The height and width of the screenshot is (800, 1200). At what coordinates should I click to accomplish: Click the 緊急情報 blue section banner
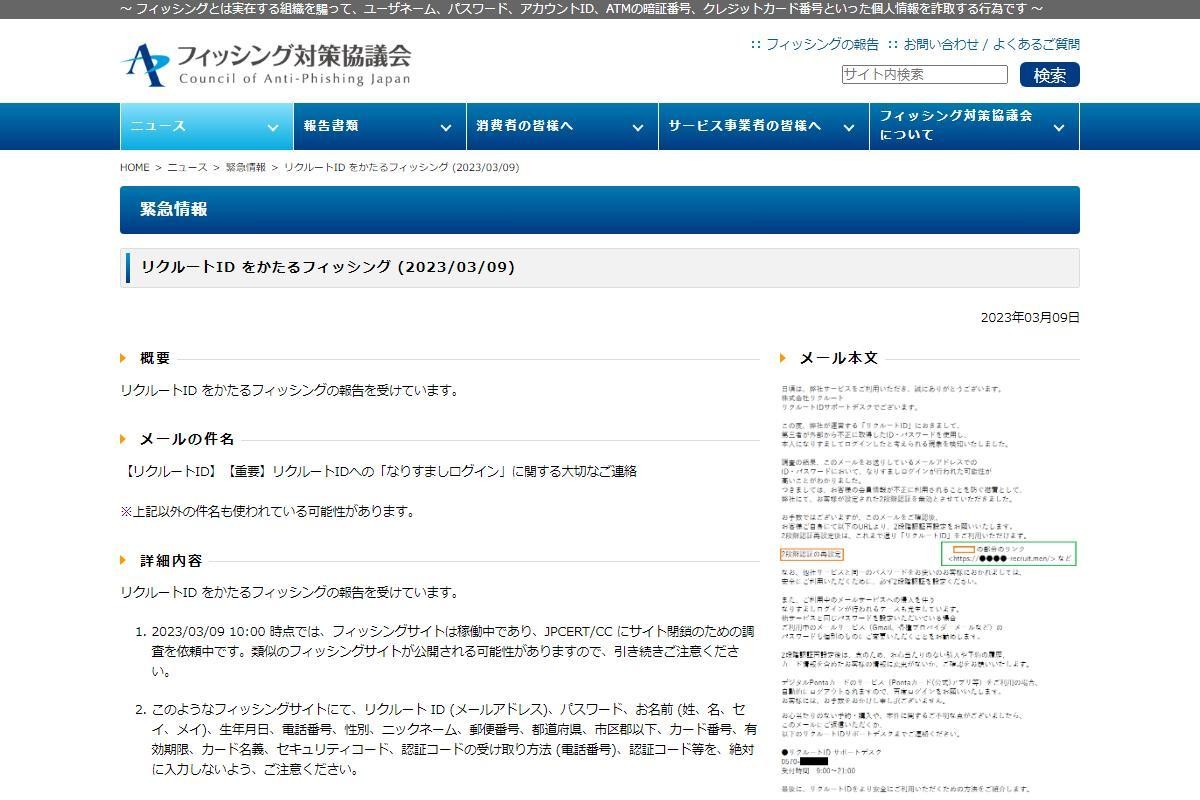[x=600, y=210]
